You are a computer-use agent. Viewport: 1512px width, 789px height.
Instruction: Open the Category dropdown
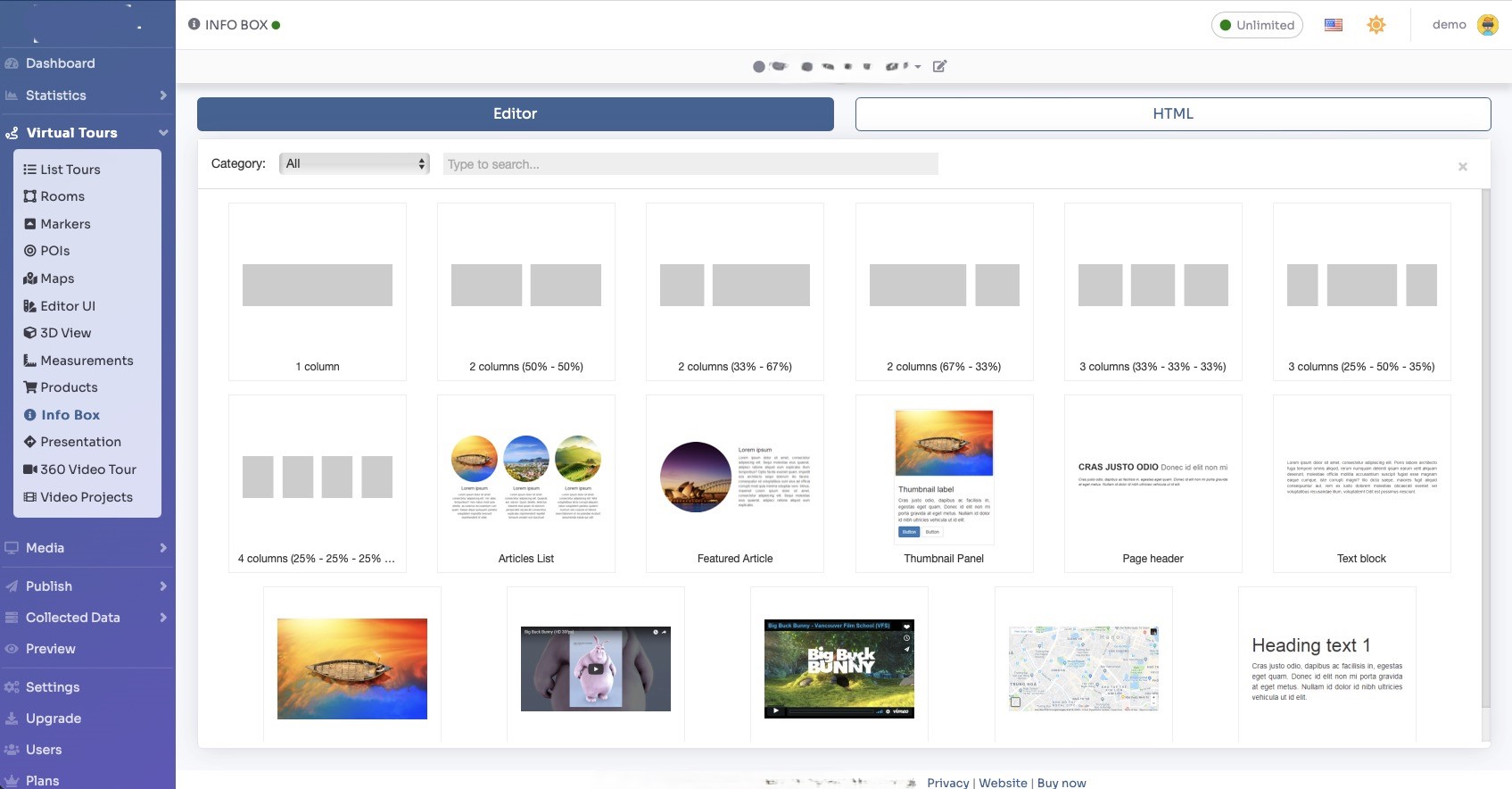click(354, 164)
